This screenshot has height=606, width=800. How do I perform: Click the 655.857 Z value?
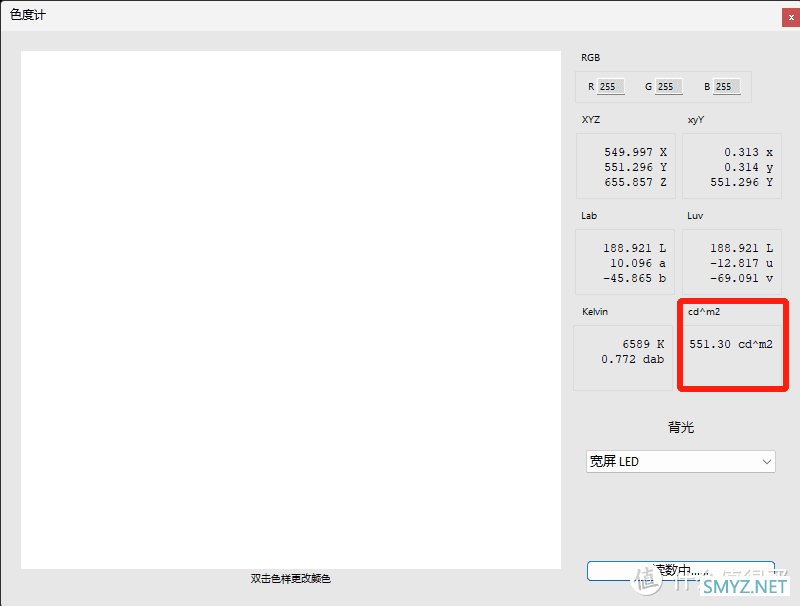point(635,182)
